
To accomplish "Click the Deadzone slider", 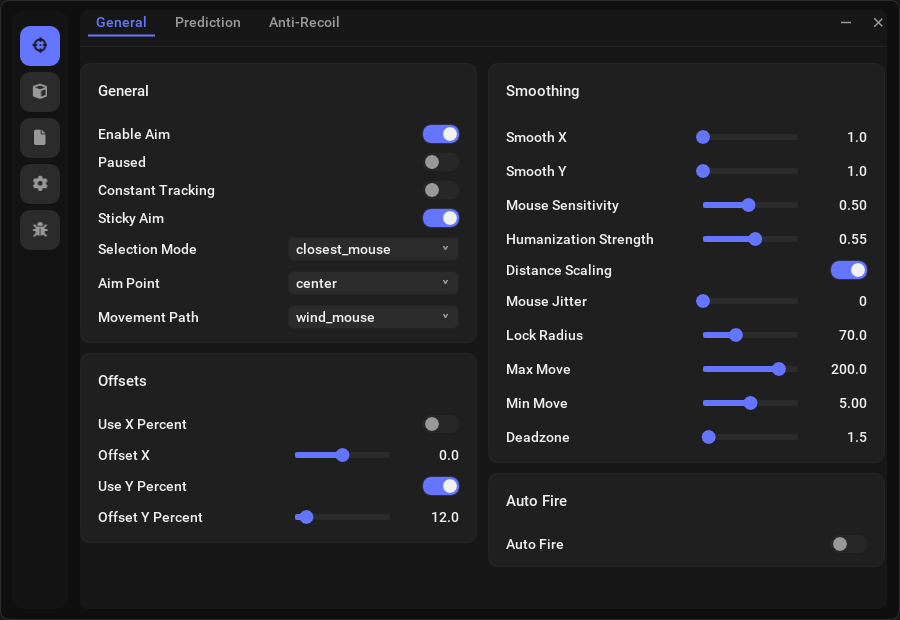I will [x=750, y=437].
